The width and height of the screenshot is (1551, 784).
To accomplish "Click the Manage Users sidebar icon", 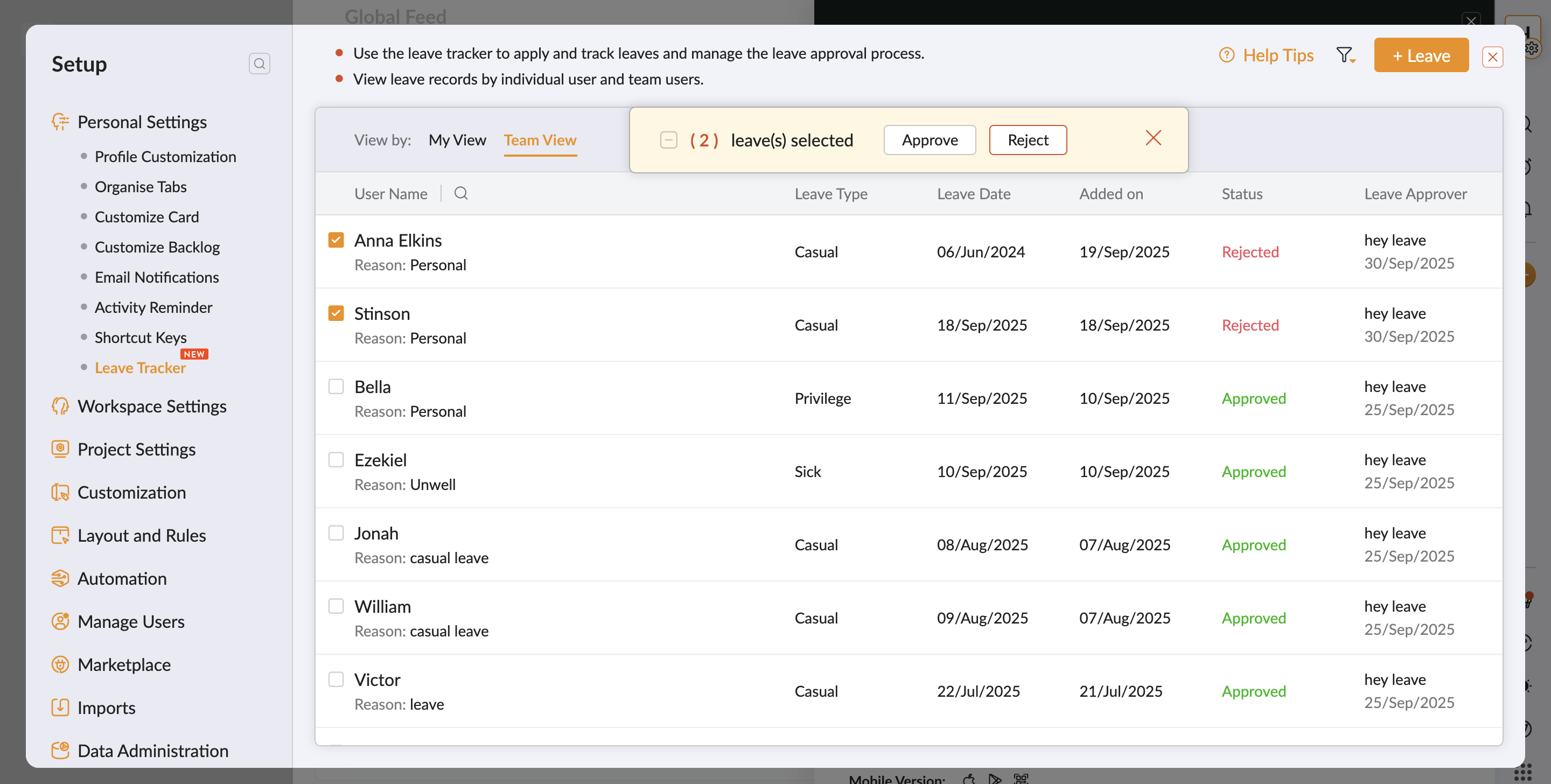I will point(60,621).
